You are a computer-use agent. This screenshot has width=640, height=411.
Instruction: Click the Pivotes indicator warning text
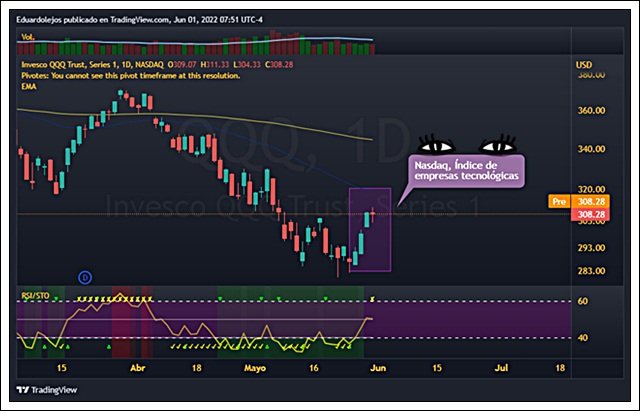(x=131, y=76)
